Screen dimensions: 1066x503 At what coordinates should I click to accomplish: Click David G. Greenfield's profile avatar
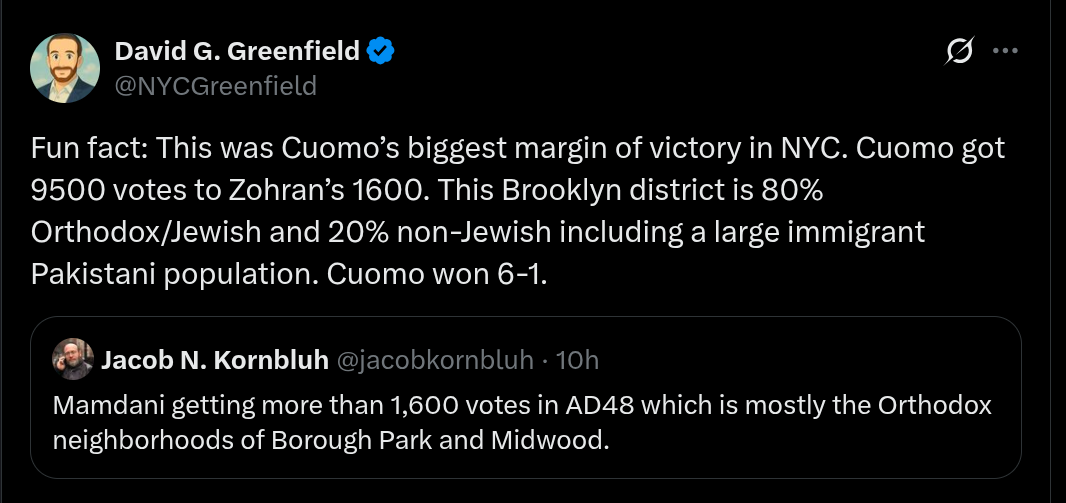point(66,68)
